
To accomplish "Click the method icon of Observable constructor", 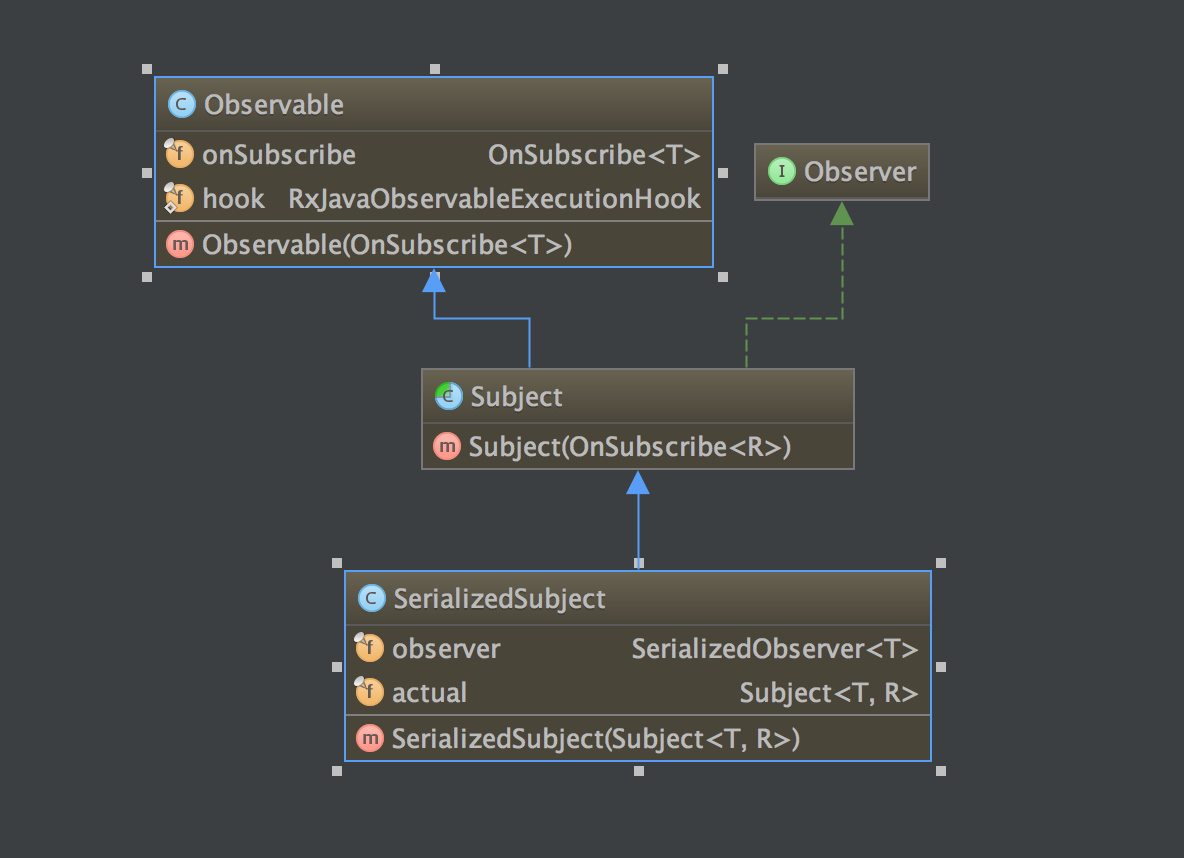I will point(180,244).
